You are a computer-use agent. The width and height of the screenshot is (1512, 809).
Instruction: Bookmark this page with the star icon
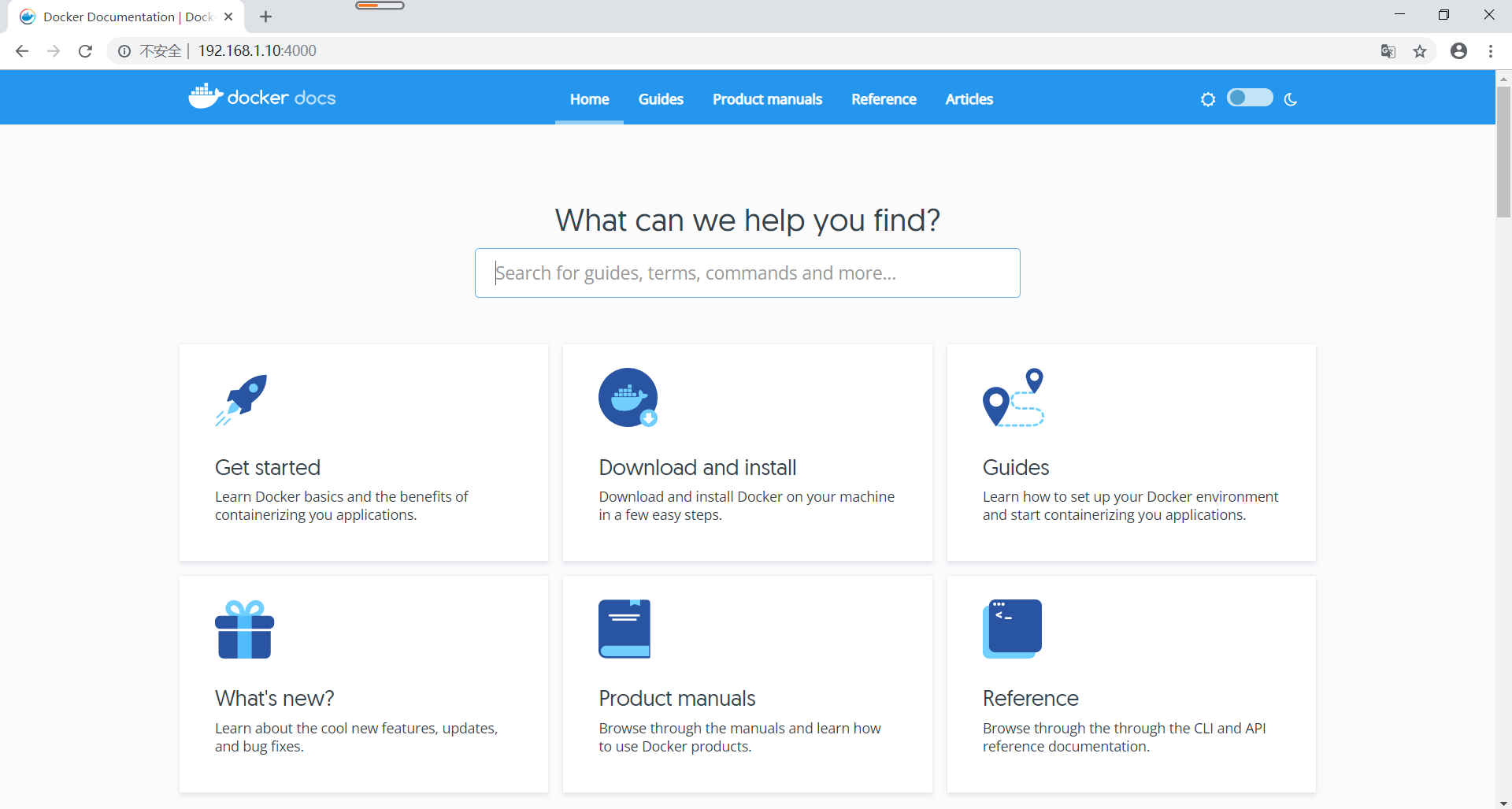point(1420,51)
